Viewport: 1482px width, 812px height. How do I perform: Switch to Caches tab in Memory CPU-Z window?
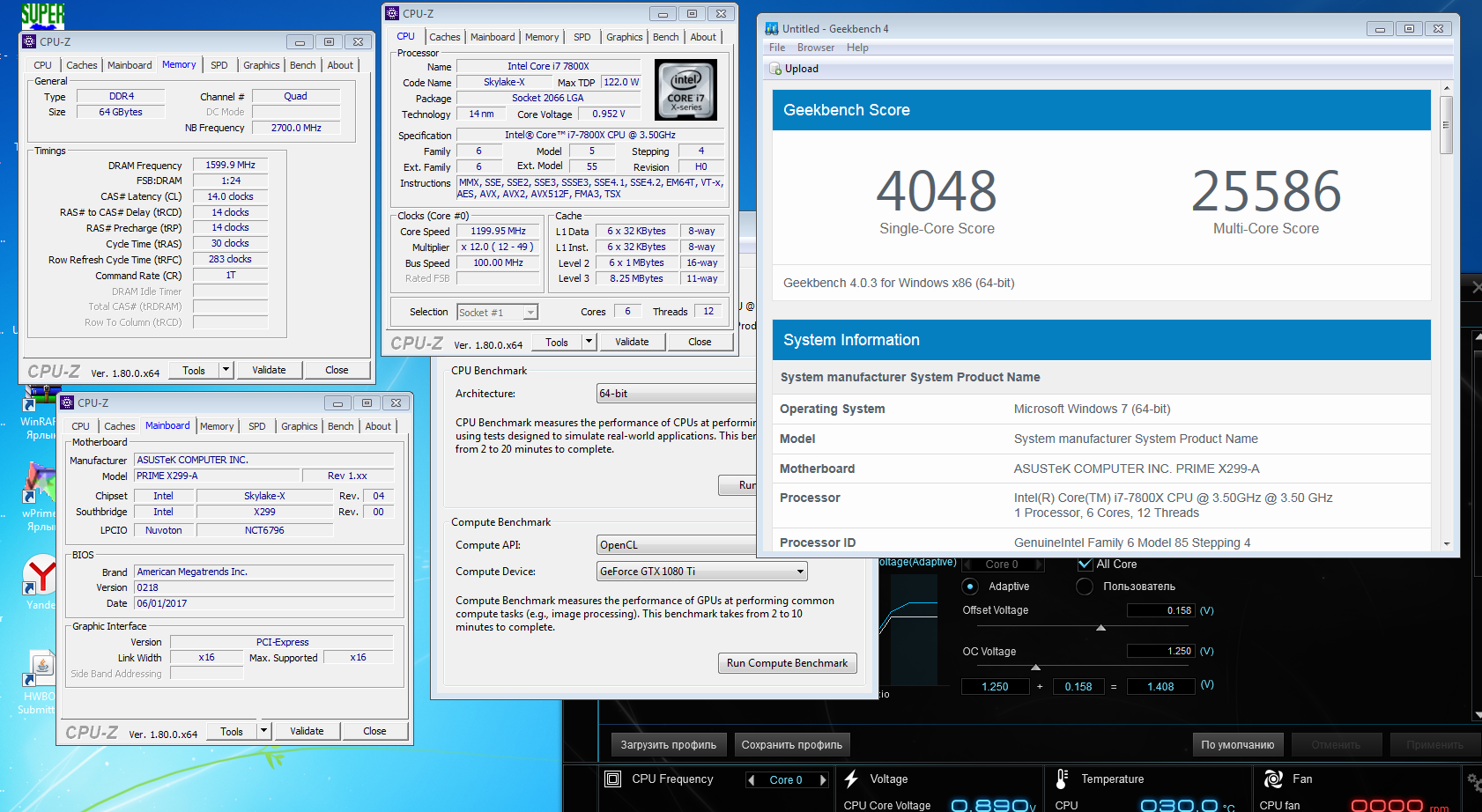(82, 65)
